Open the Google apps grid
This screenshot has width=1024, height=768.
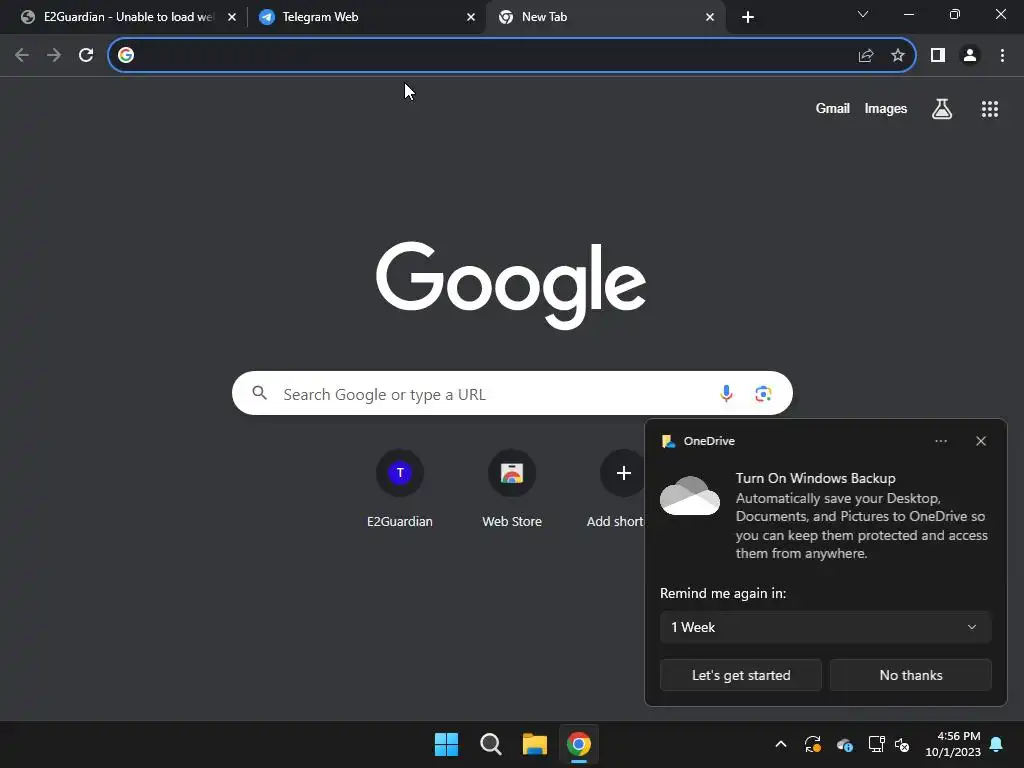pyautogui.click(x=990, y=108)
